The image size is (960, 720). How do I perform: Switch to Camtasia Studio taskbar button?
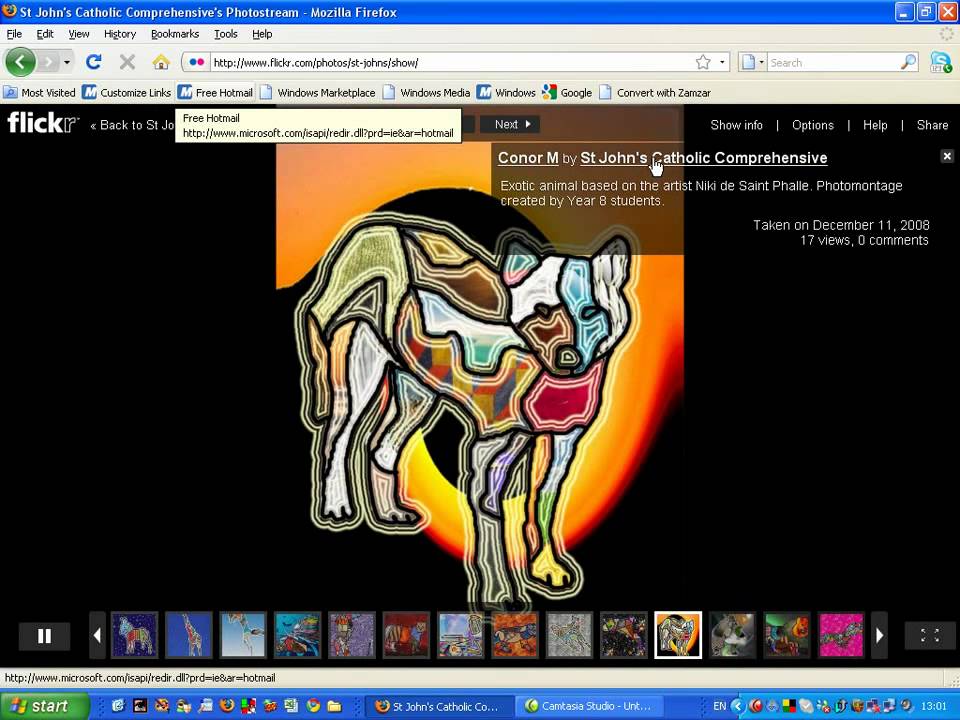[x=588, y=706]
